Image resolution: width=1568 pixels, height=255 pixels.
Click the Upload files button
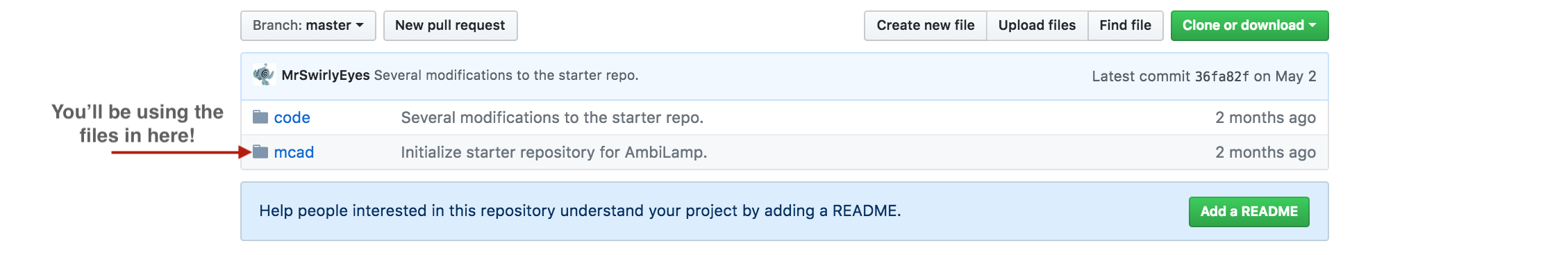(x=1037, y=26)
